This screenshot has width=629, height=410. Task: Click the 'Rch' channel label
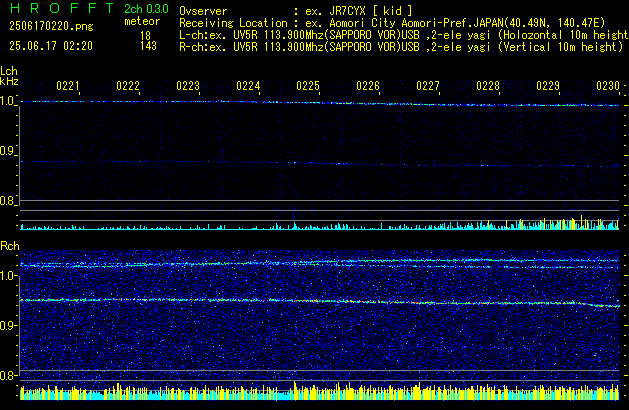[10, 246]
